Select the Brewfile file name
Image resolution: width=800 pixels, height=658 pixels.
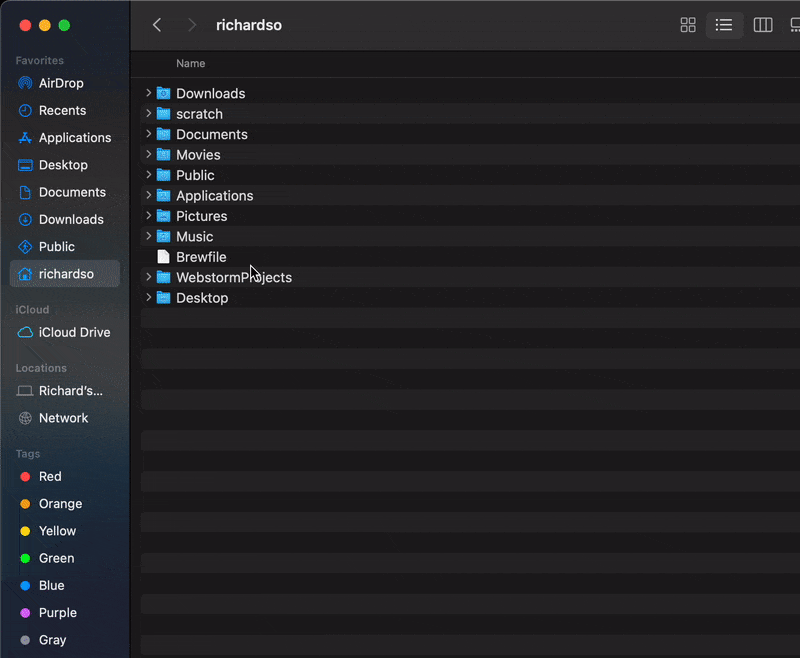201,257
